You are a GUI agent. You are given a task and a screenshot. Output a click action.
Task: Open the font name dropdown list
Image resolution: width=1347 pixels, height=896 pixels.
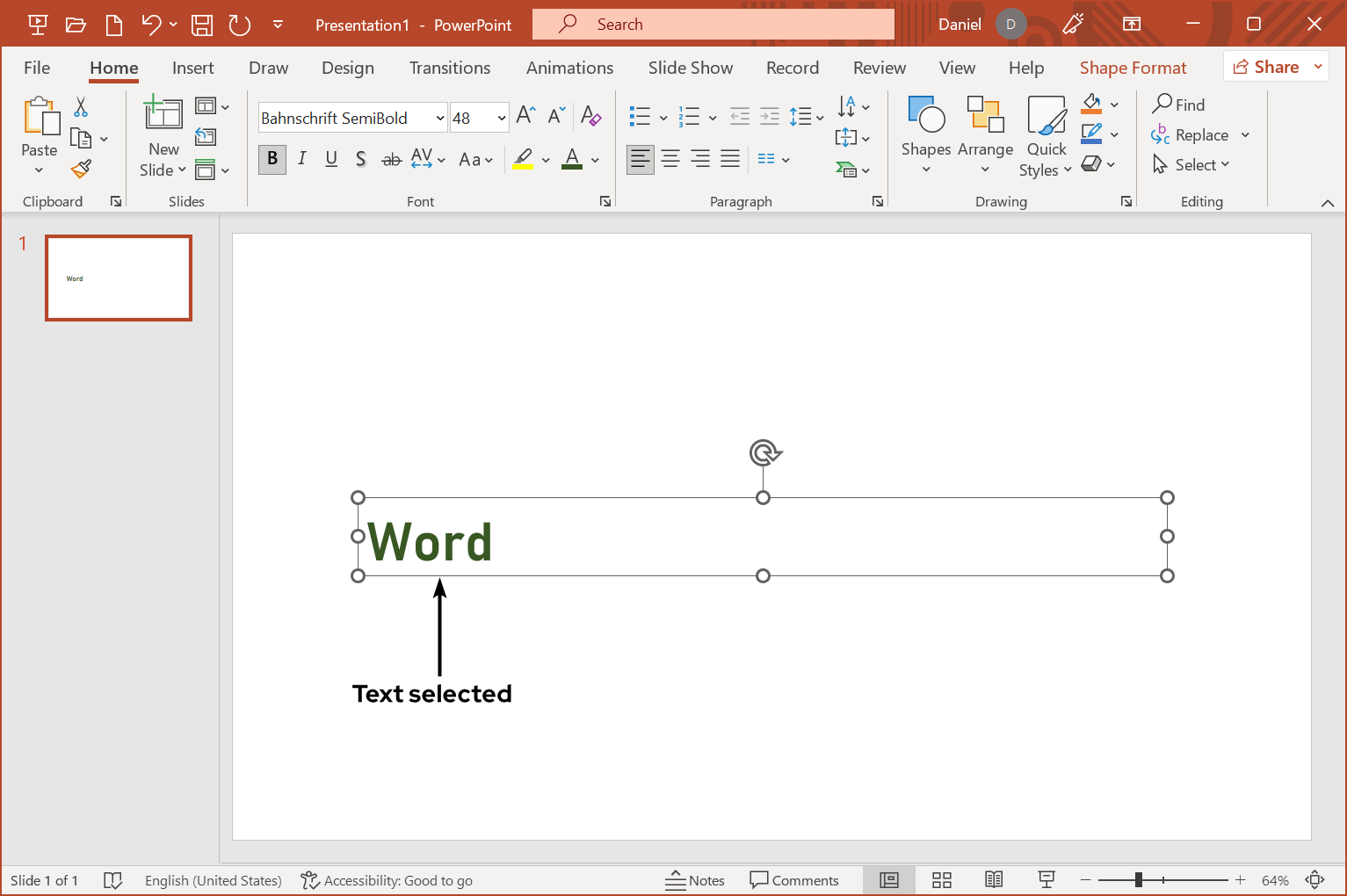tap(440, 118)
